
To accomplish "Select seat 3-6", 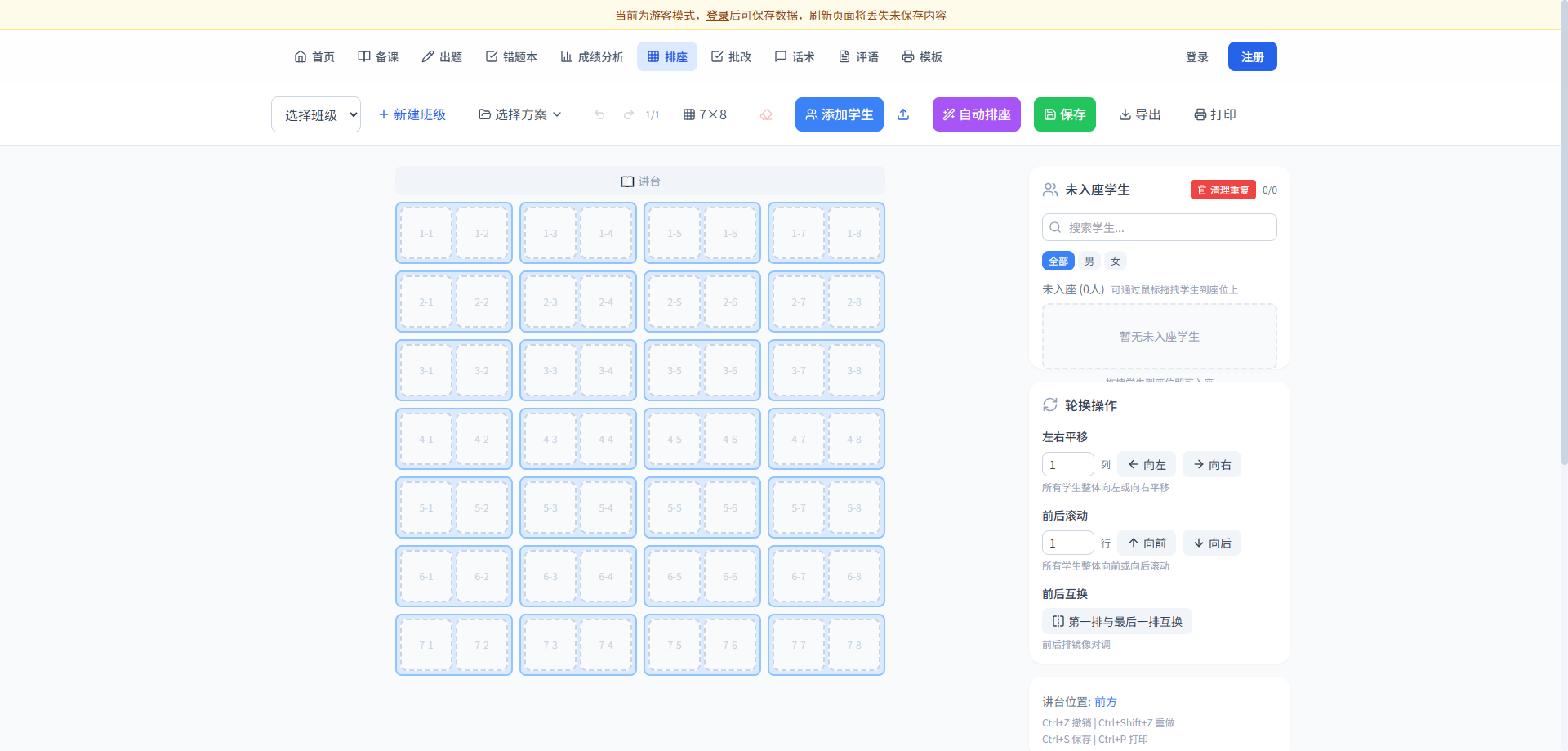I will [x=730, y=370].
